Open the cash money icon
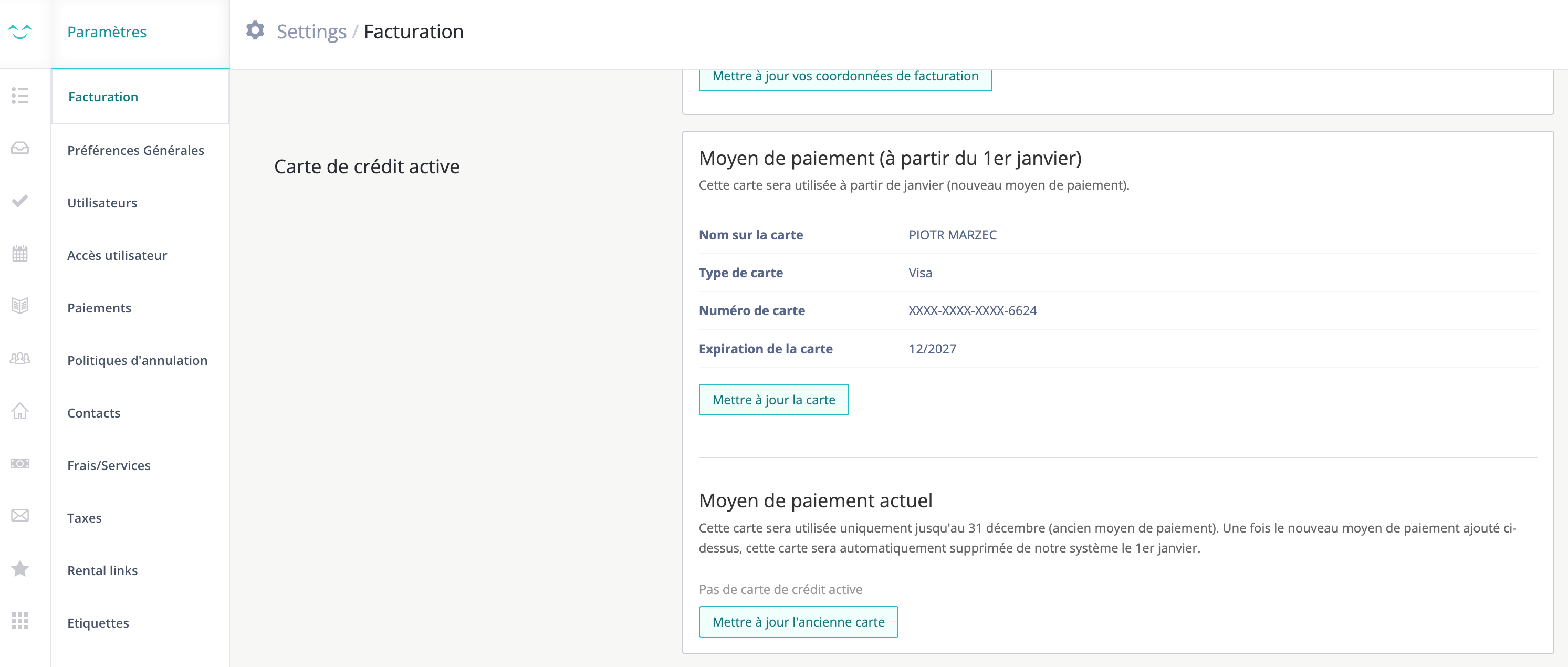 point(19,464)
